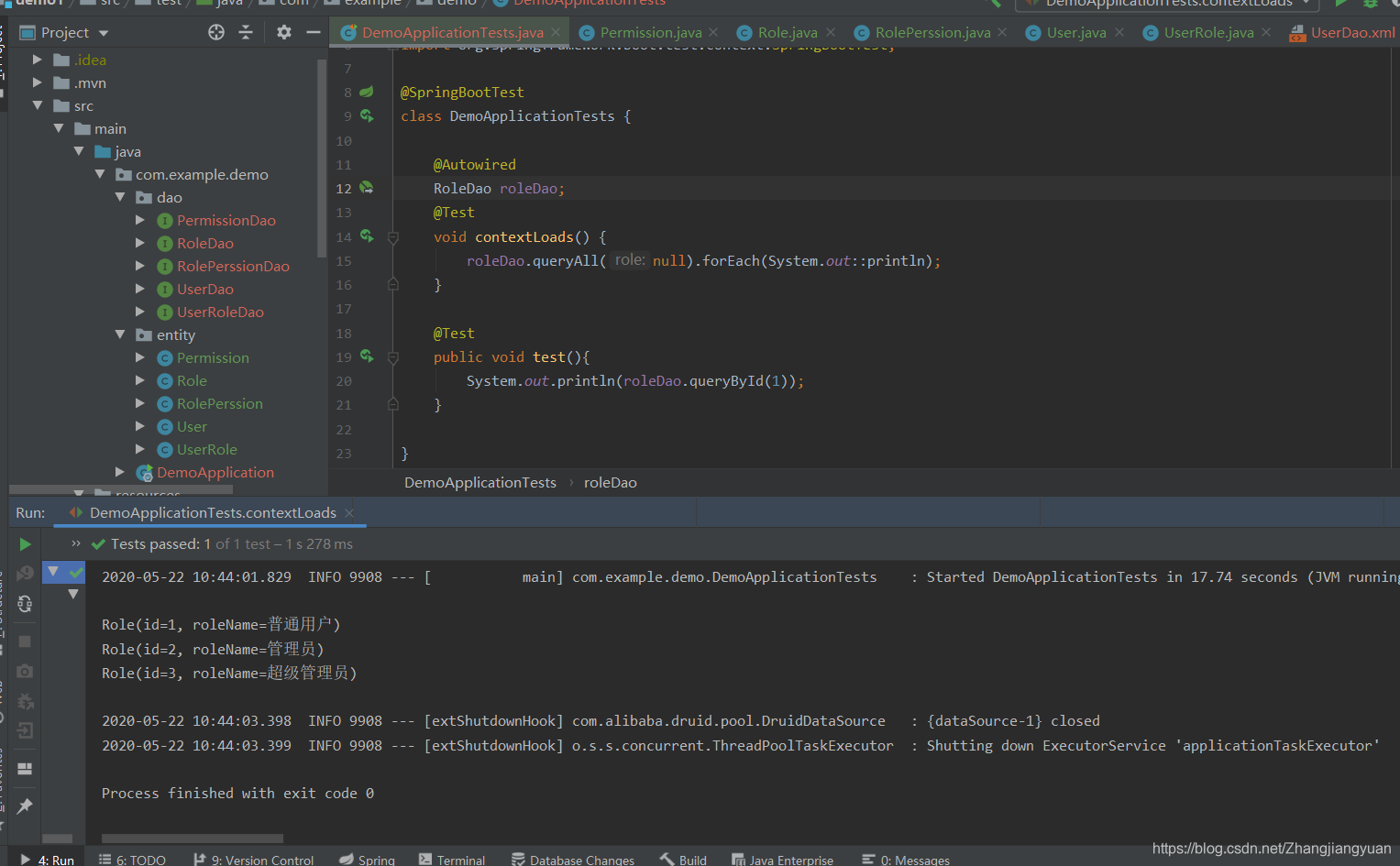Click the DemoApplicationTests breadcrumb

click(480, 482)
